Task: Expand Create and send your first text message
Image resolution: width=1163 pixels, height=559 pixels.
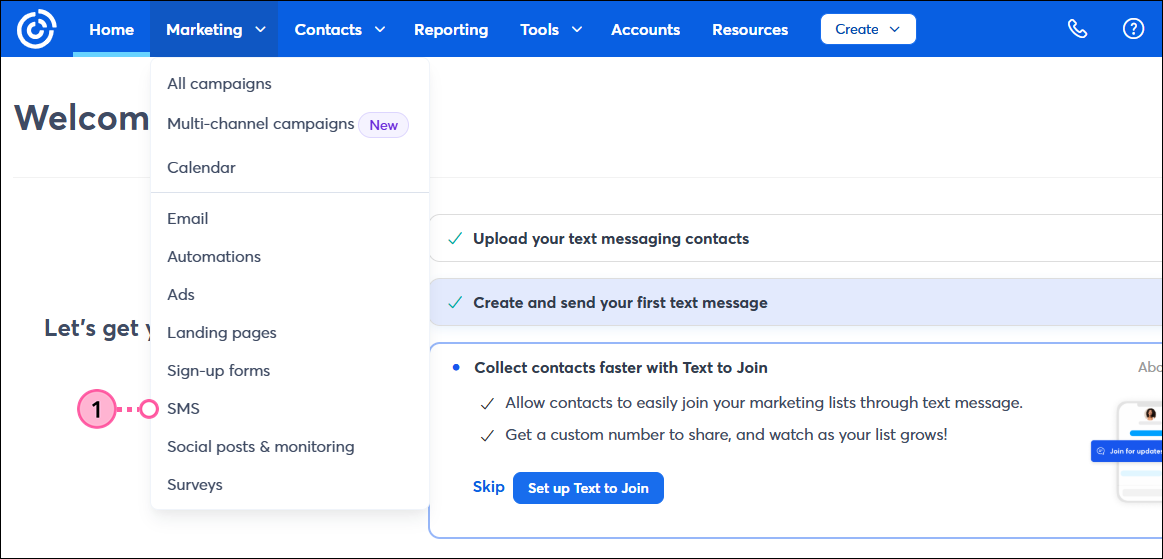Action: click(795, 302)
